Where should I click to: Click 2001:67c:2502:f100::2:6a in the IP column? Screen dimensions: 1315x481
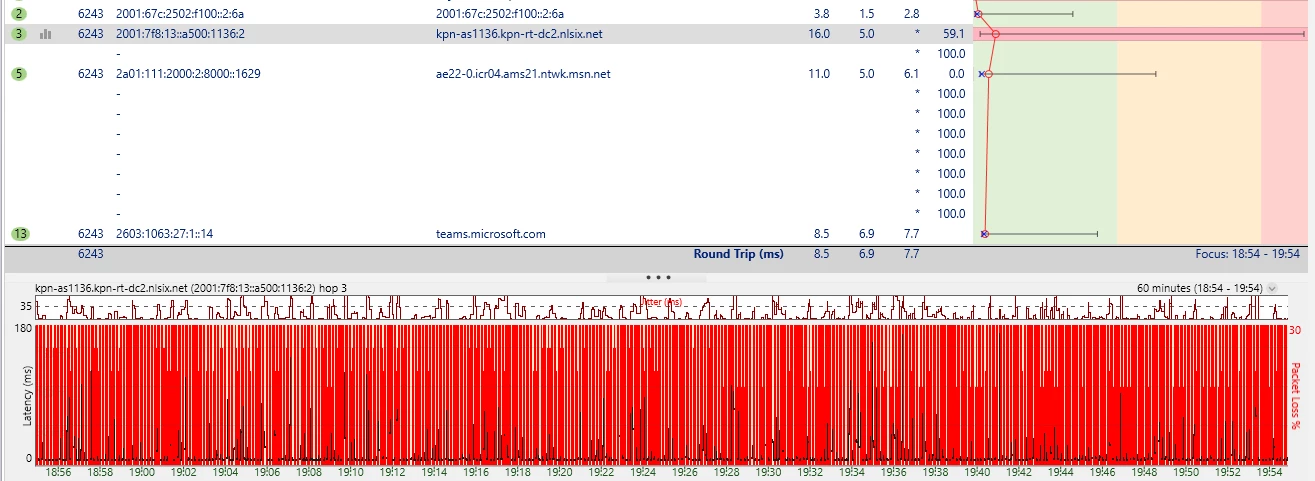coord(180,14)
